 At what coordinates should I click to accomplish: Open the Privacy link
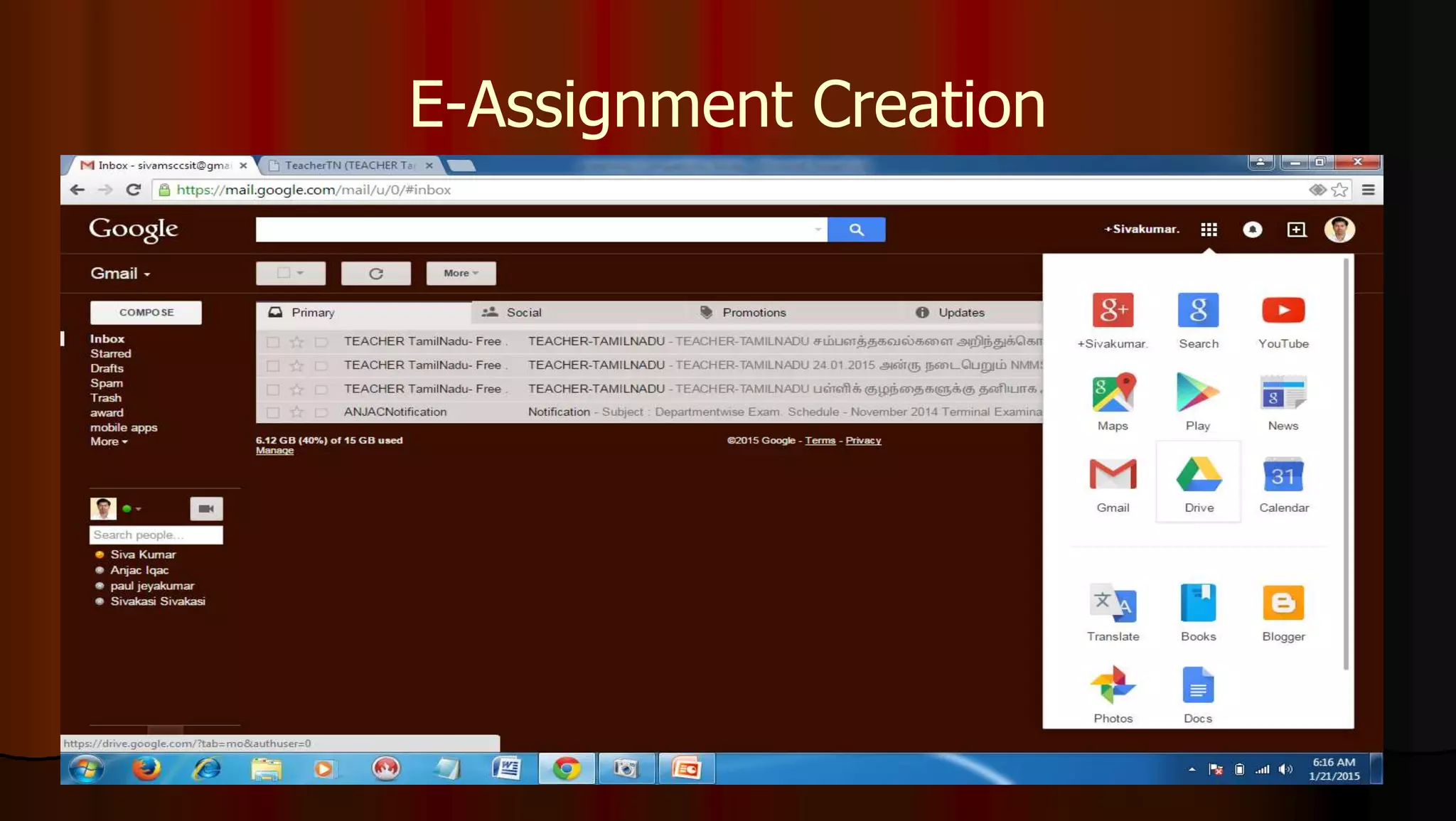click(x=863, y=441)
